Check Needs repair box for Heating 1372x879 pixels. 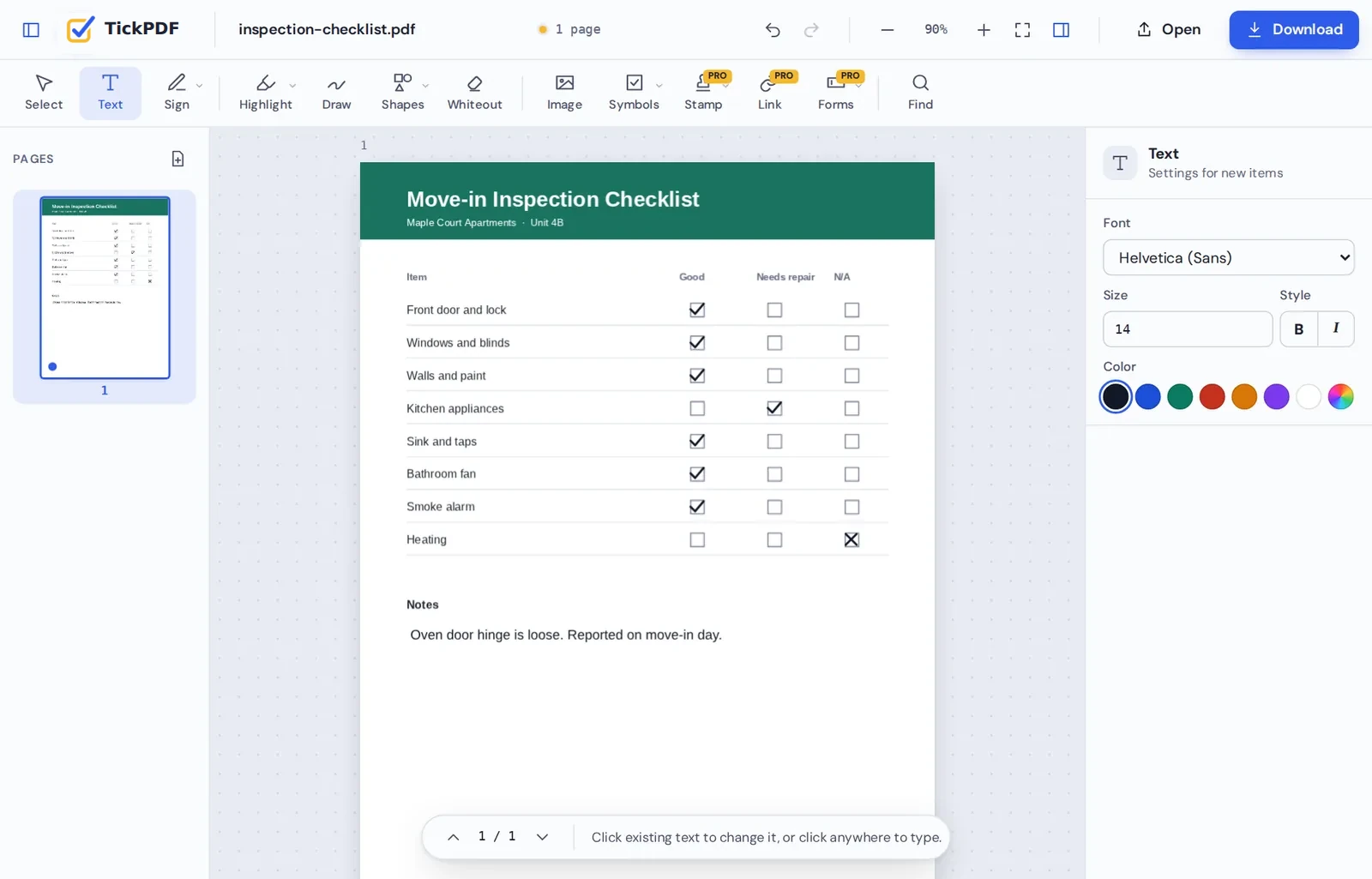(x=774, y=539)
